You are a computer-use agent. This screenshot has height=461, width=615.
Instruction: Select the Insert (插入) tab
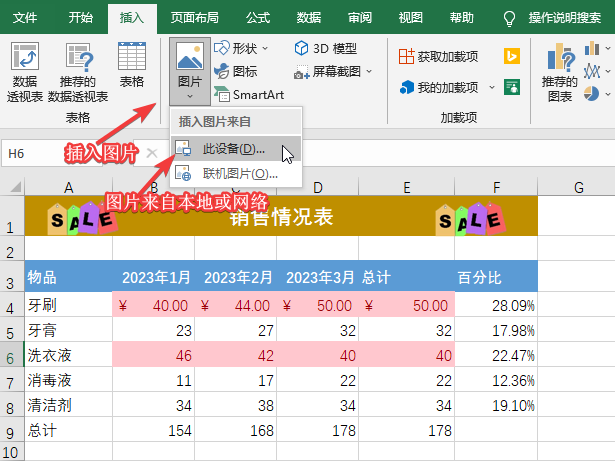[132, 18]
